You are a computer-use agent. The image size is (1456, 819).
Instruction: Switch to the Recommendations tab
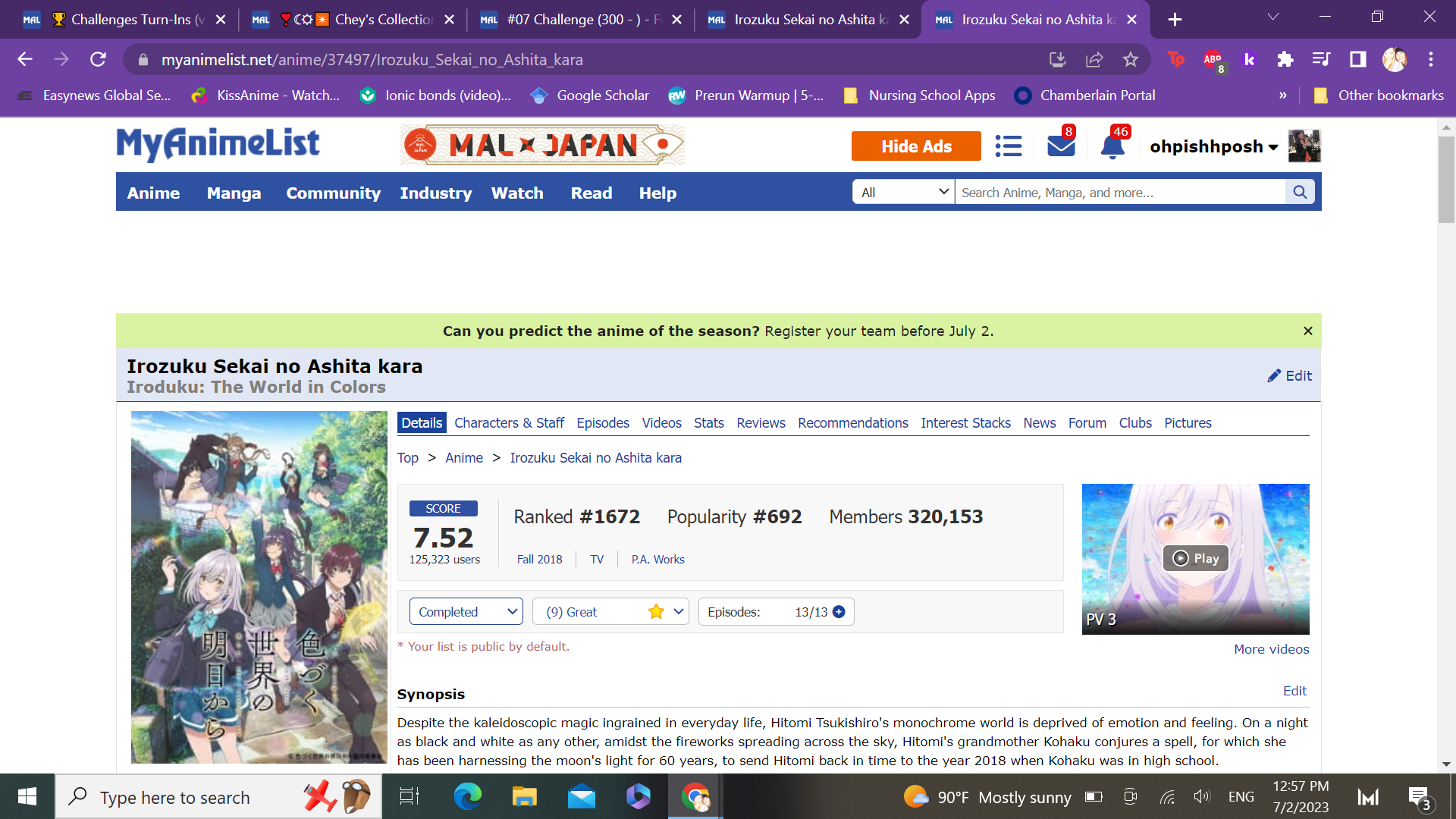click(x=853, y=423)
